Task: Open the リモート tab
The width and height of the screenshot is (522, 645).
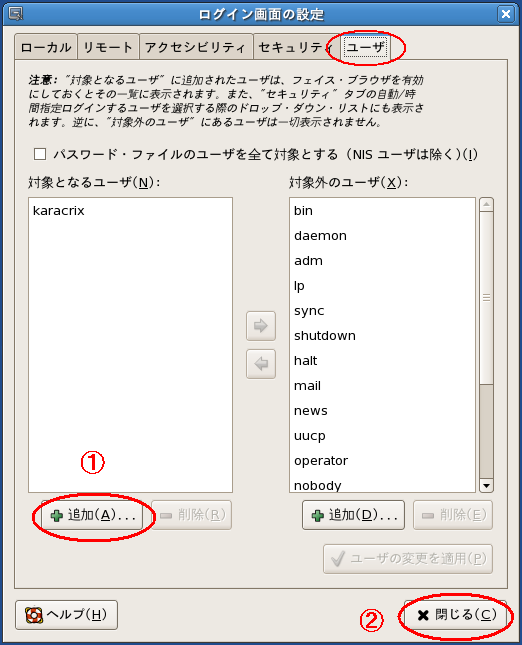Action: [108, 47]
